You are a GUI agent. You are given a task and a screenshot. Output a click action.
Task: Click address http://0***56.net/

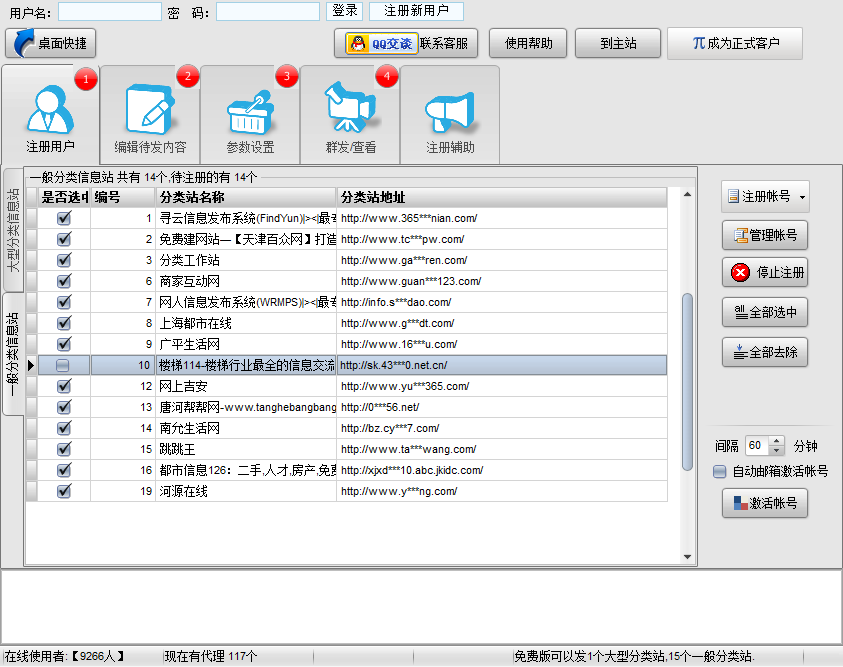tap(380, 407)
